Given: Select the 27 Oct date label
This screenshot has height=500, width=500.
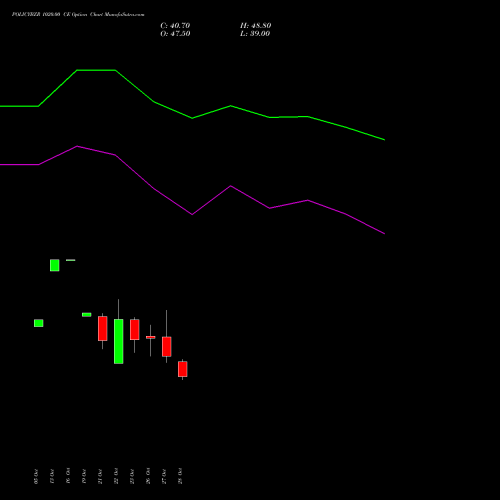Looking at the screenshot, I should click(x=164, y=476).
